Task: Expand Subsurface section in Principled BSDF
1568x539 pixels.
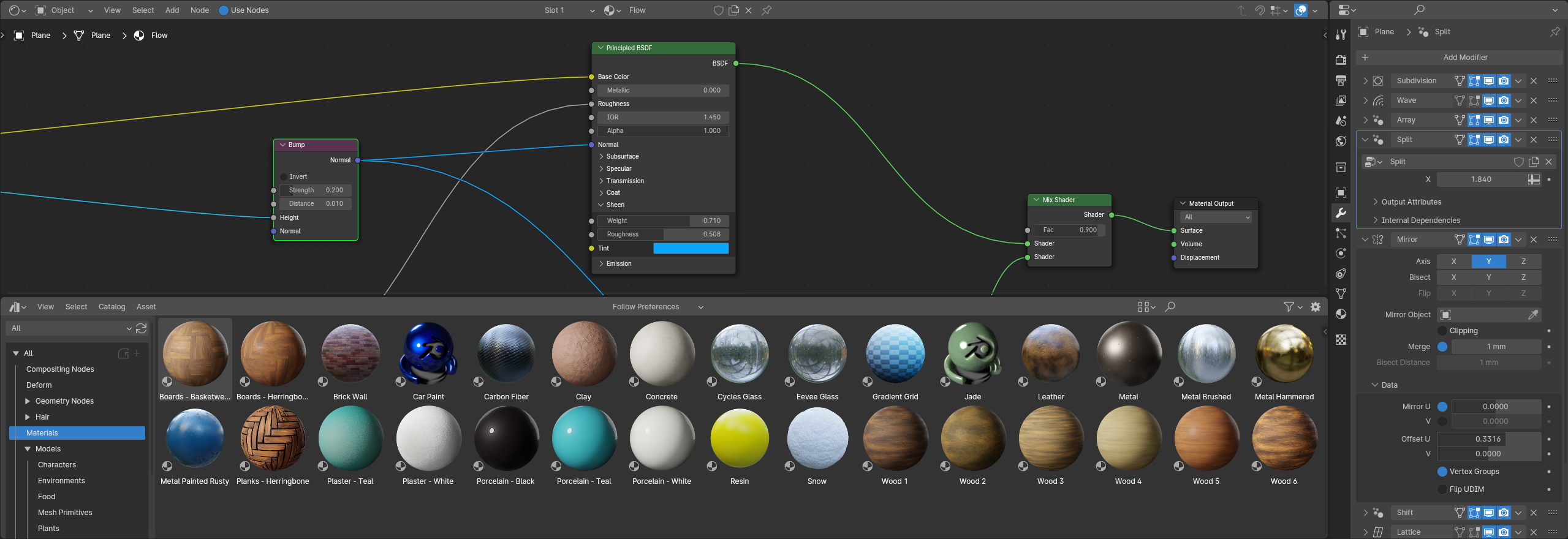Action: point(619,157)
